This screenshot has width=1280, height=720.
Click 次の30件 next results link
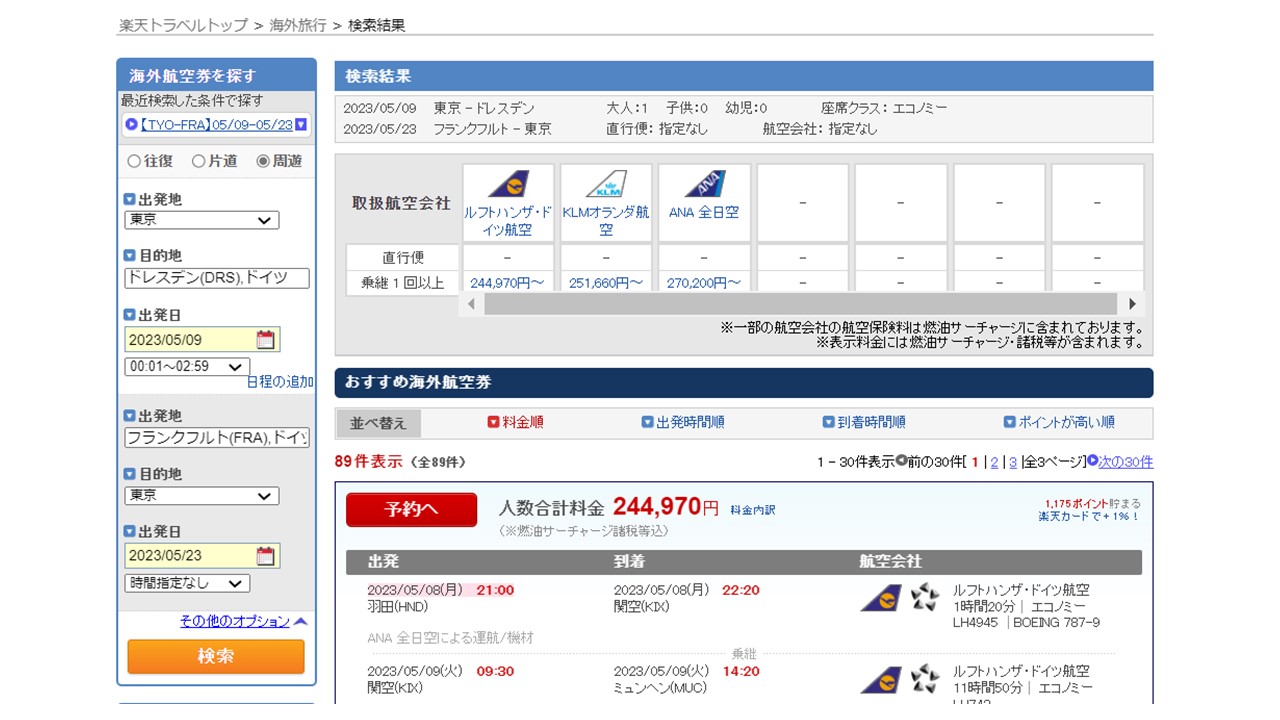tap(1126, 462)
